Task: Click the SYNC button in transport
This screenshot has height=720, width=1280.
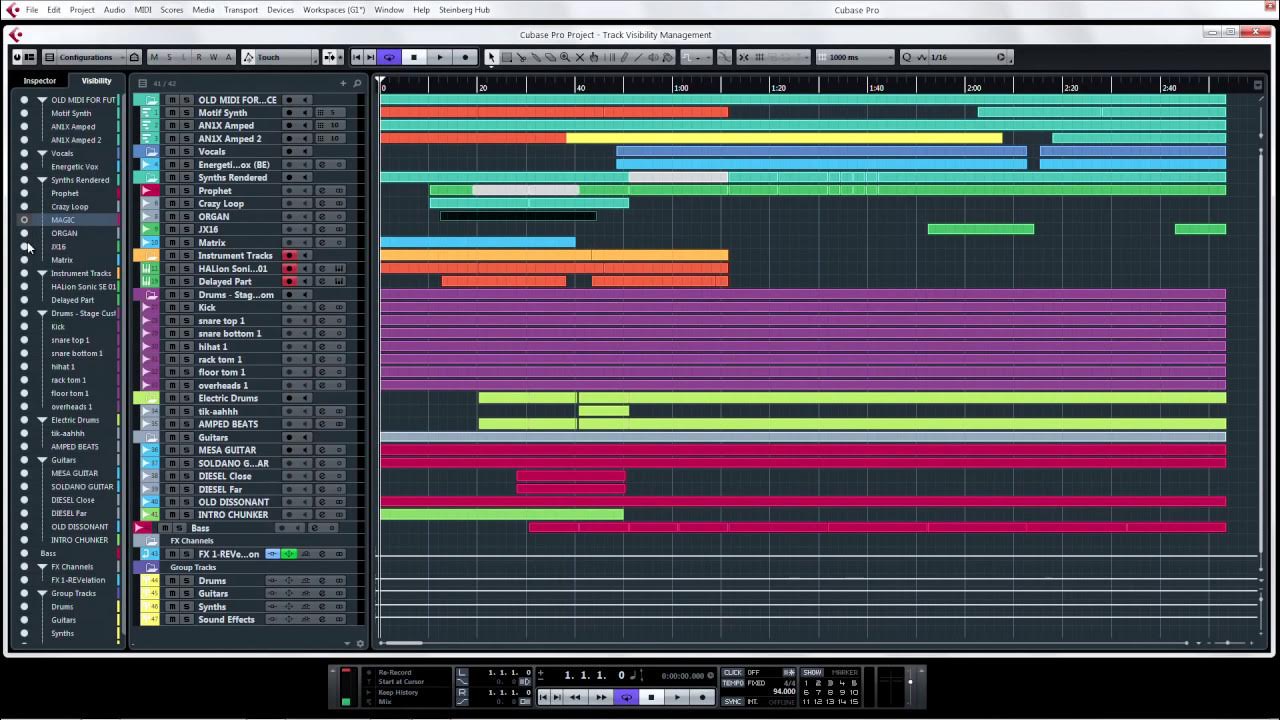Action: tap(733, 701)
